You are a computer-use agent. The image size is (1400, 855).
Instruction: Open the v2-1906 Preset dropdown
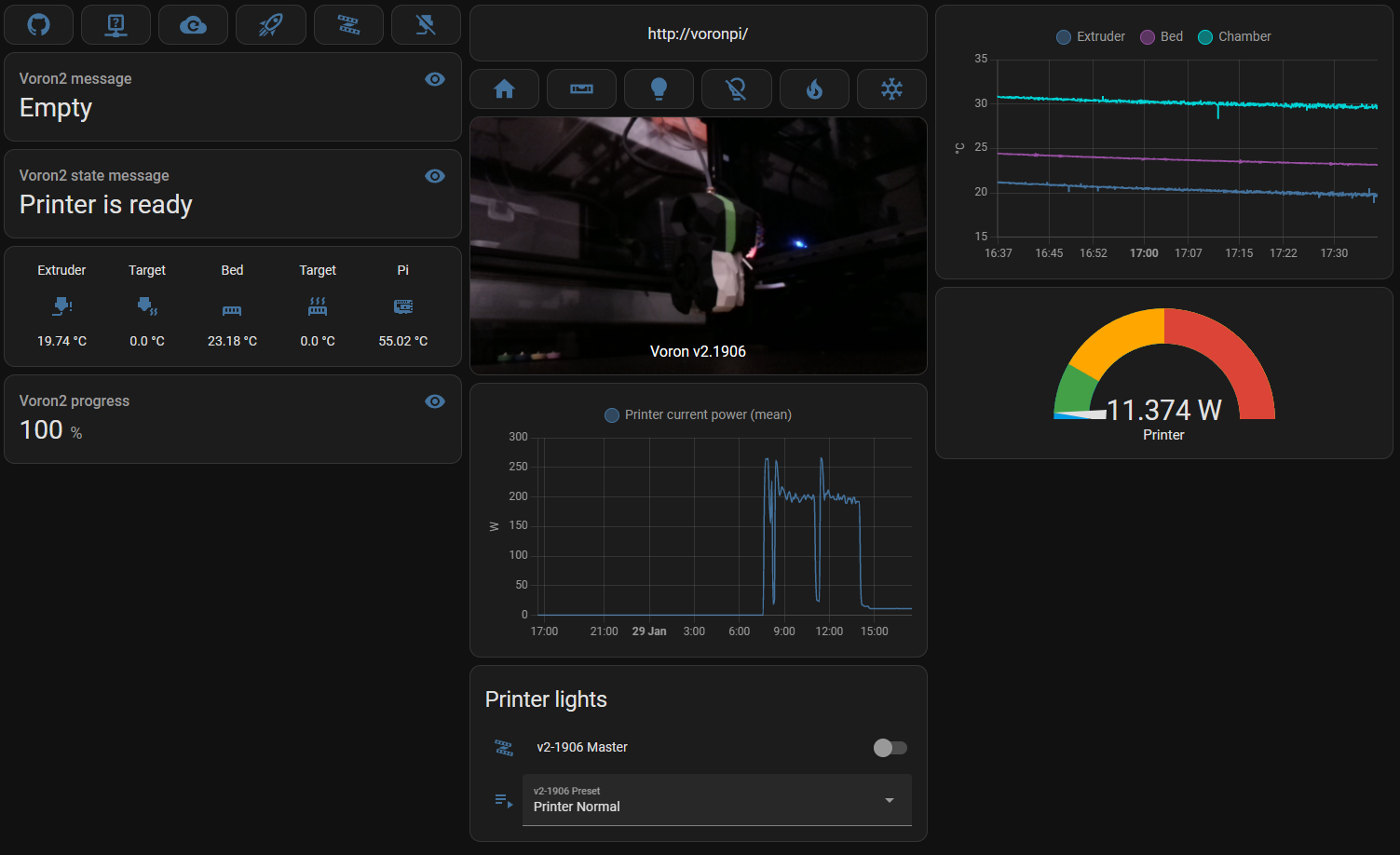click(889, 800)
